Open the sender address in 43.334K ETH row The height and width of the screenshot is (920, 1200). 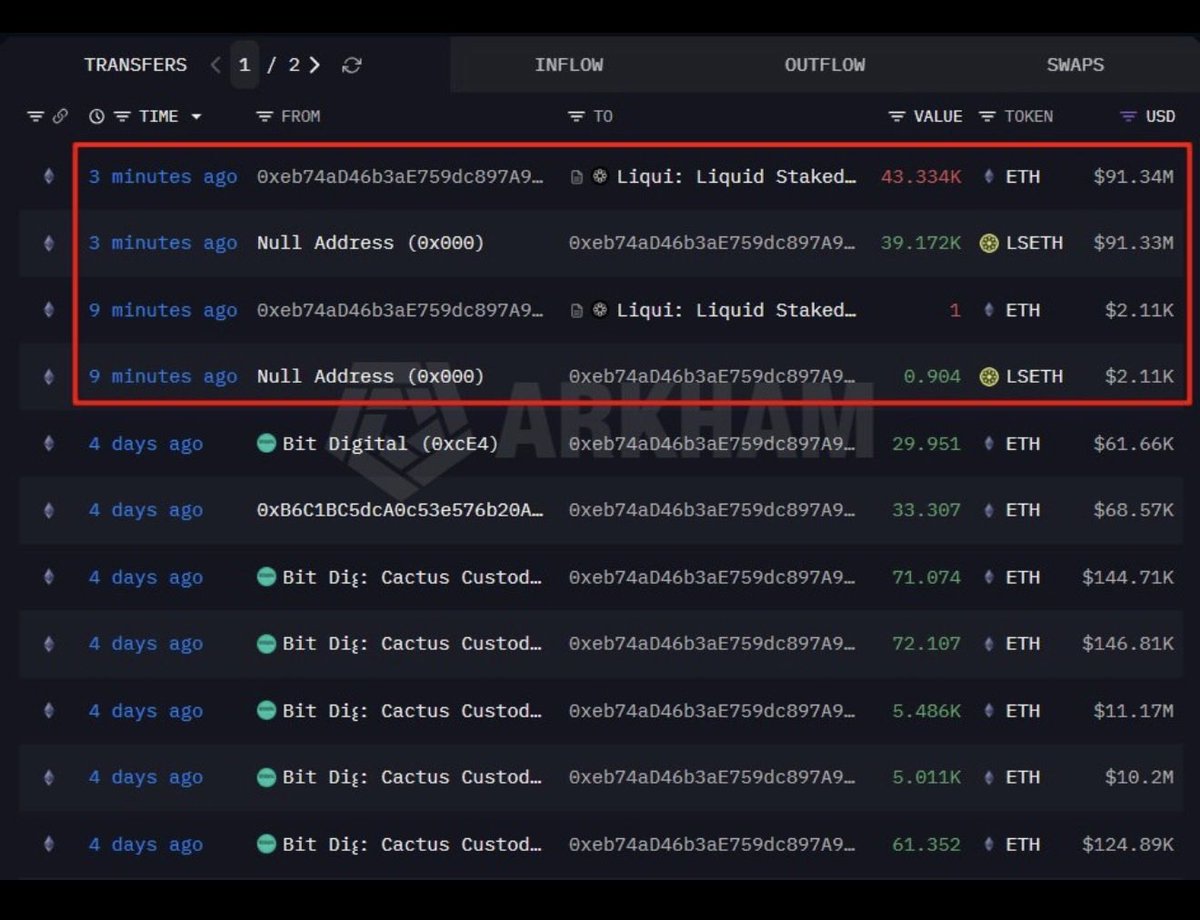(x=400, y=177)
